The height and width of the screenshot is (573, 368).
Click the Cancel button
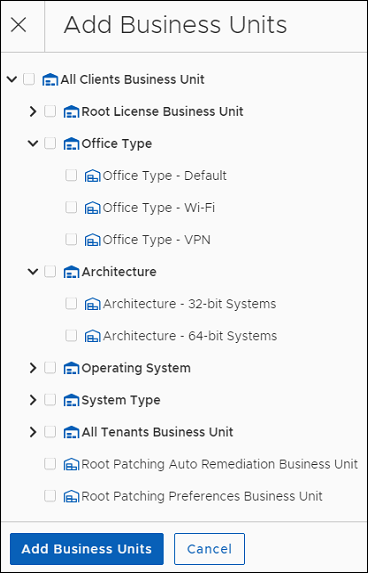coord(209,549)
